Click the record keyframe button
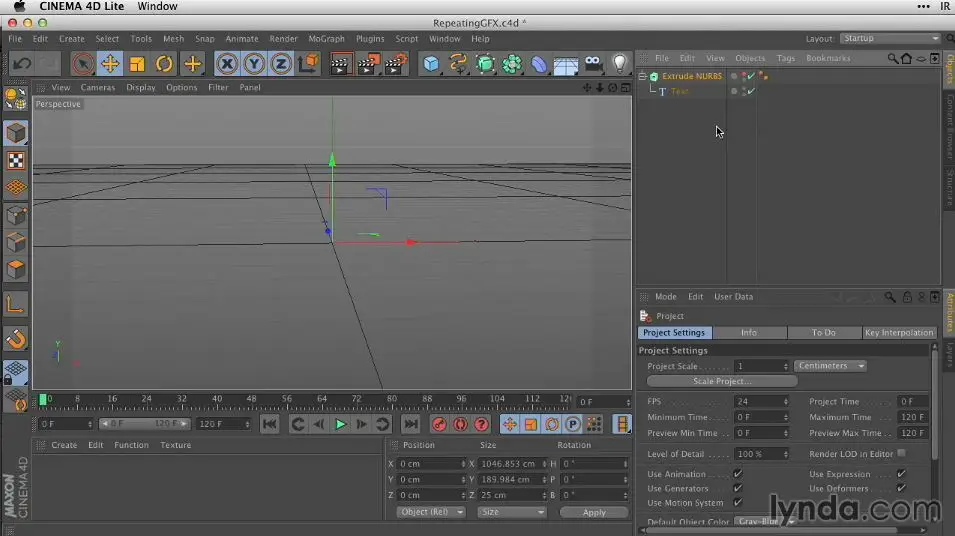The height and width of the screenshot is (536, 955). tap(439, 424)
